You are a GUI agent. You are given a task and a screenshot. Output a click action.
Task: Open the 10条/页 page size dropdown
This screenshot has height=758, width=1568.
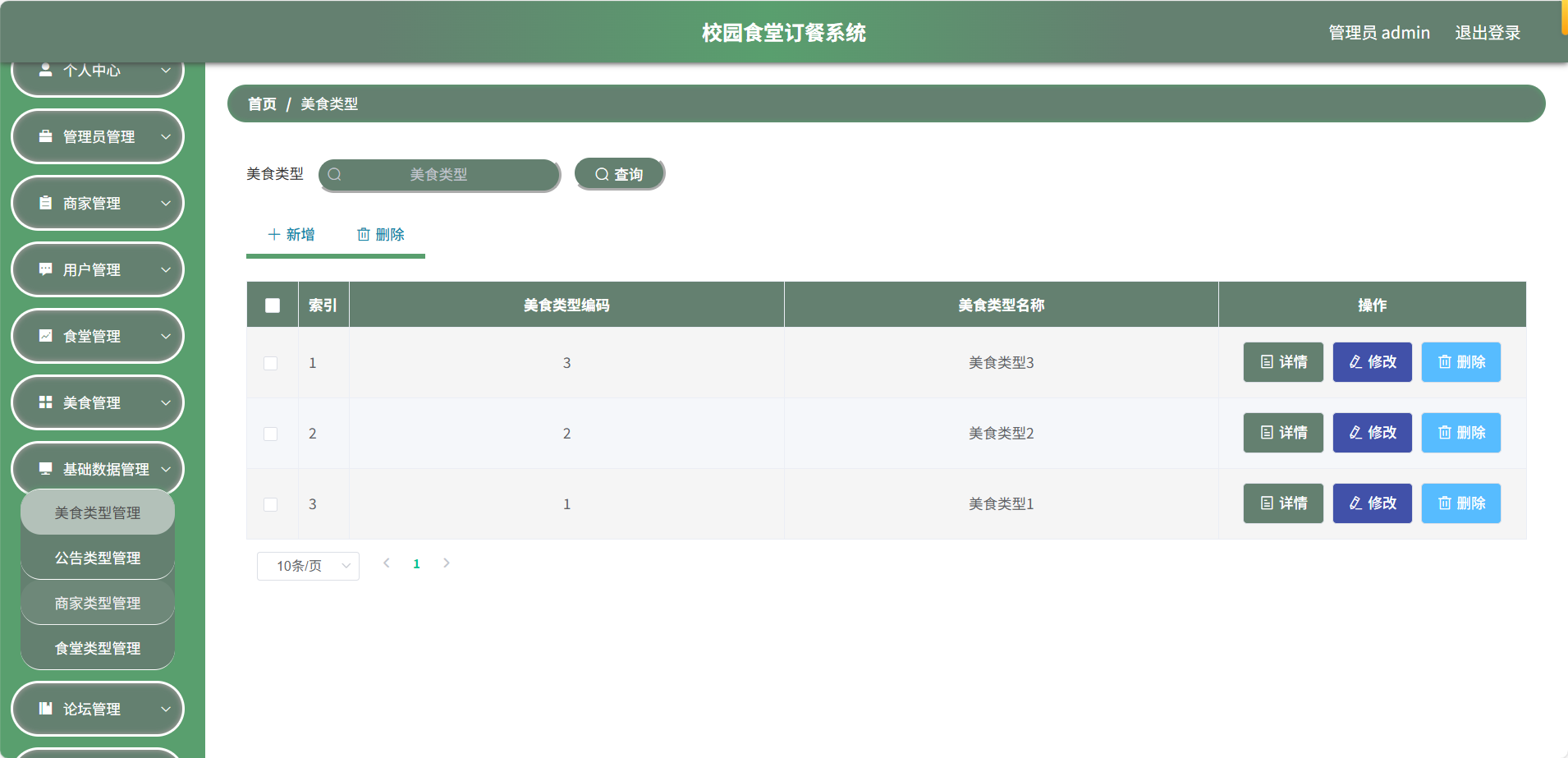(308, 566)
